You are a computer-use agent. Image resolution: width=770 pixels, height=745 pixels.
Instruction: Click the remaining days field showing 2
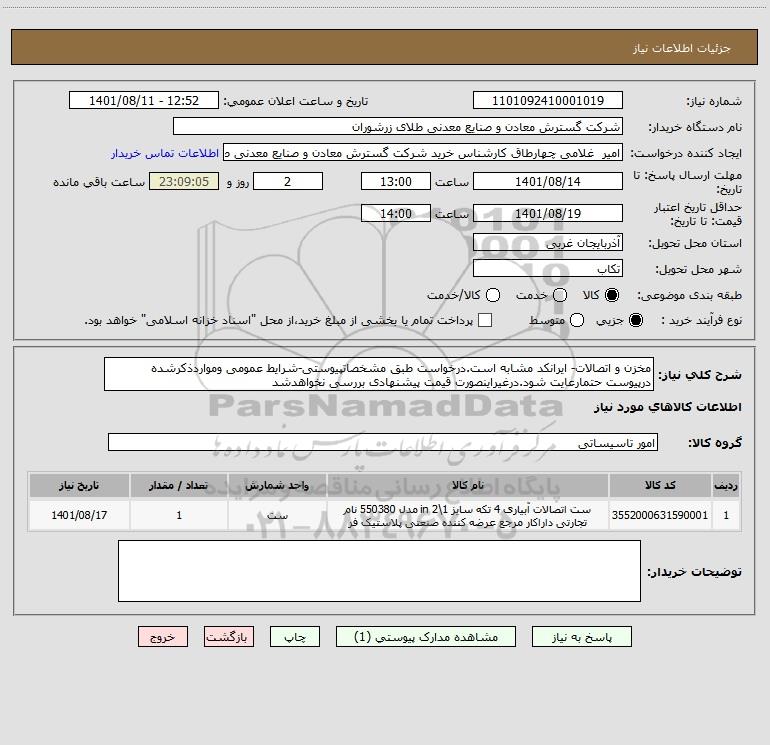288,181
